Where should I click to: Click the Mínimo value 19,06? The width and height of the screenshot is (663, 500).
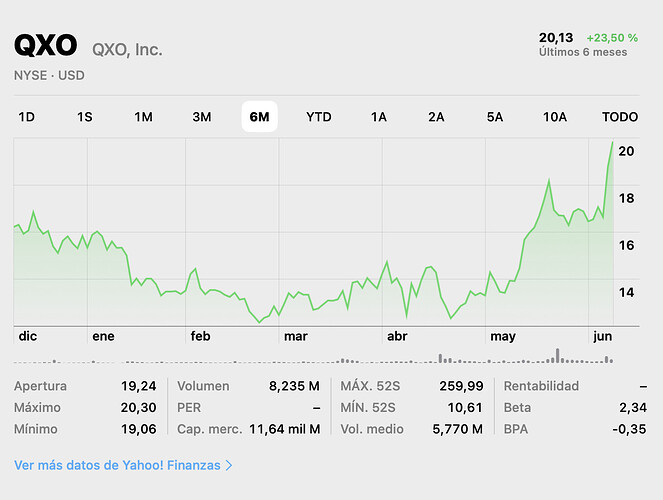139,429
